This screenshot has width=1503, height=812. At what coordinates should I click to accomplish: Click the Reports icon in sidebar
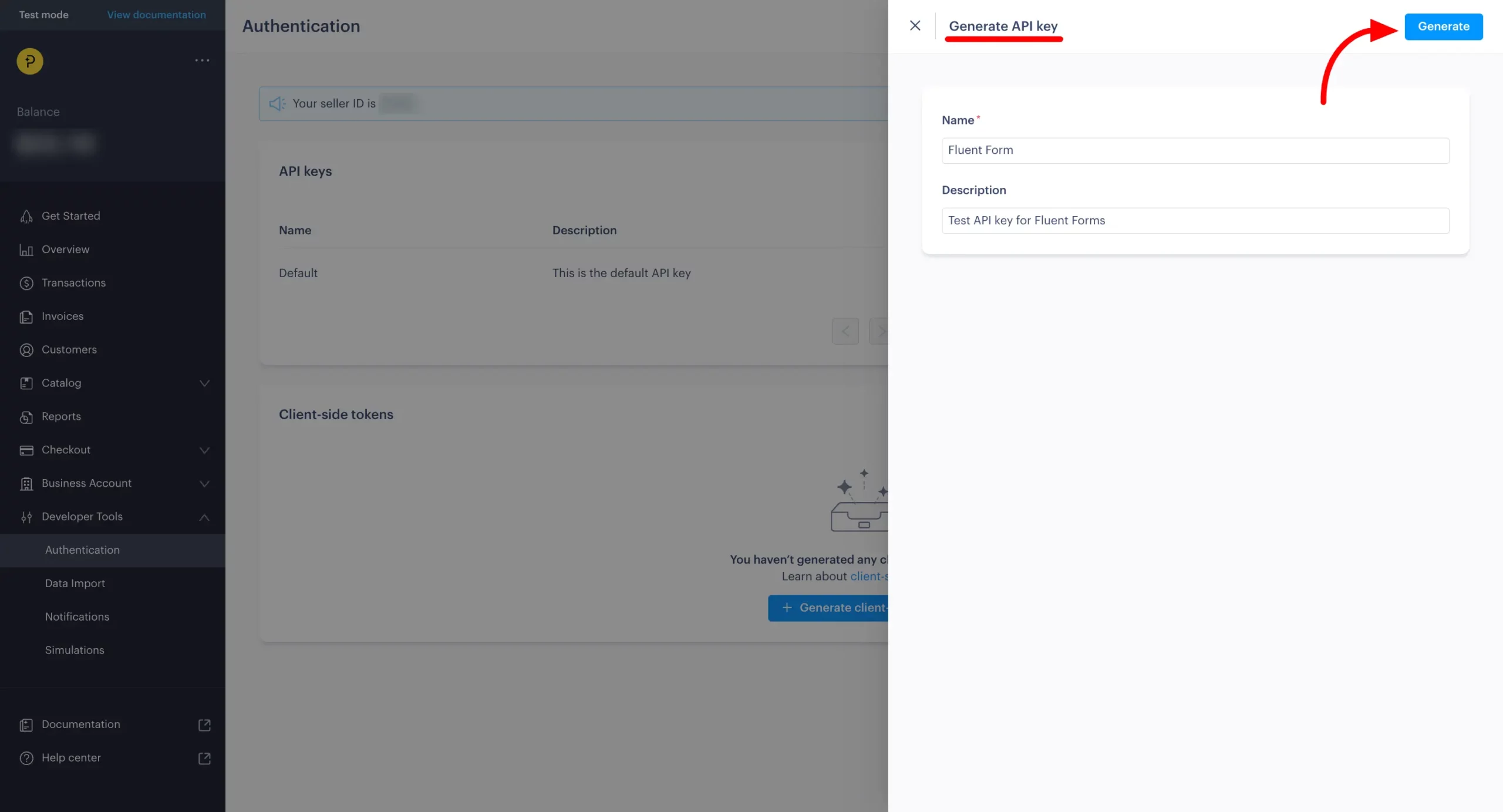pyautogui.click(x=26, y=417)
